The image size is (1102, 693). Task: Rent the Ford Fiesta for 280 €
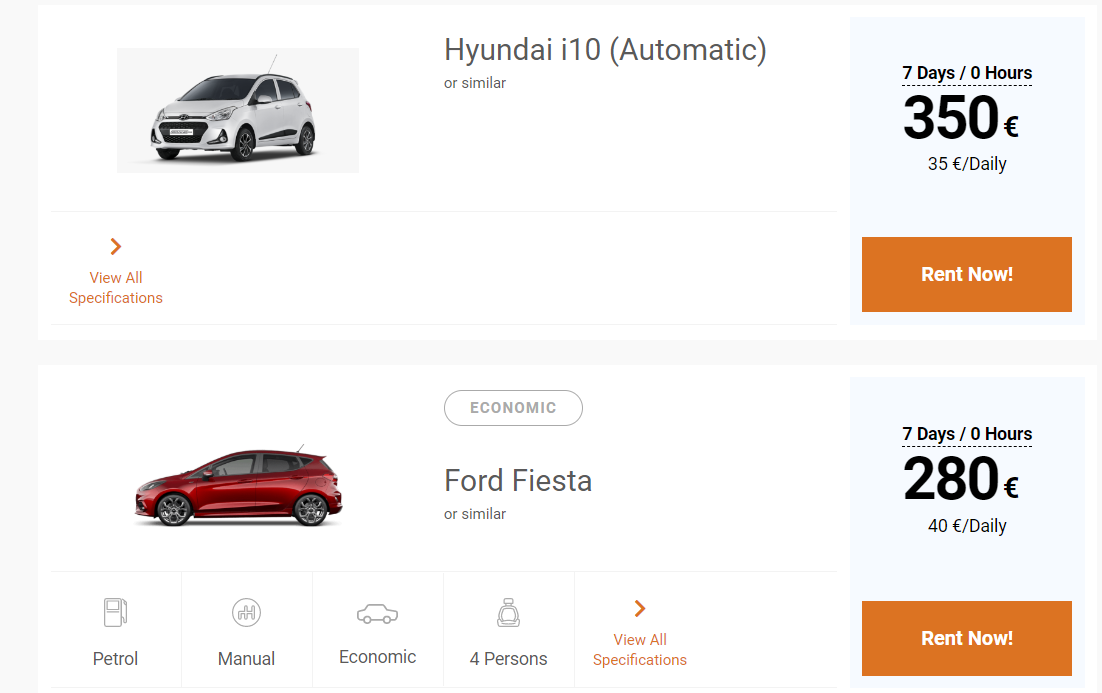[966, 638]
